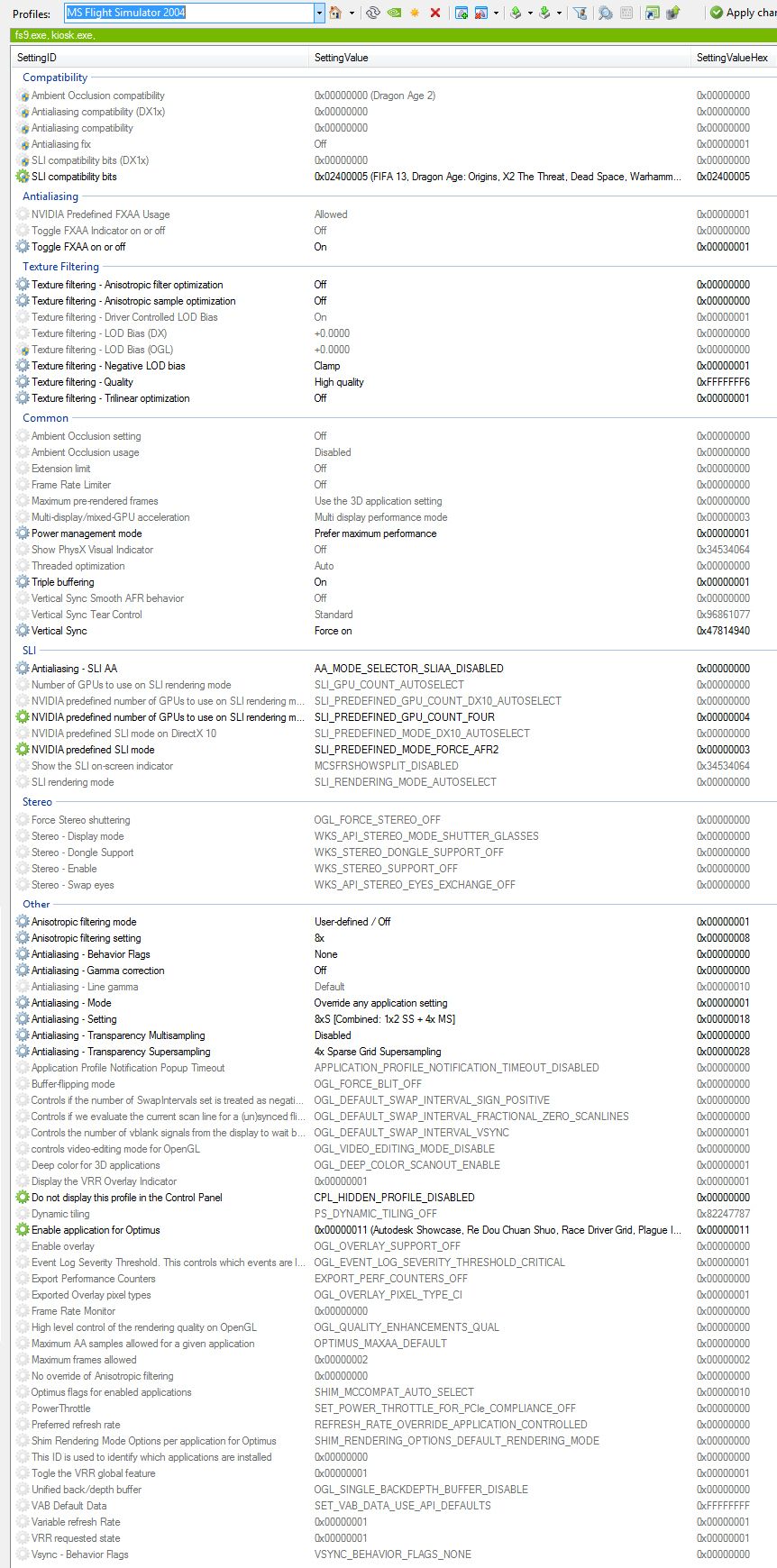
Task: Select Texture filtering - Negative LOD bias row
Action: [394, 366]
